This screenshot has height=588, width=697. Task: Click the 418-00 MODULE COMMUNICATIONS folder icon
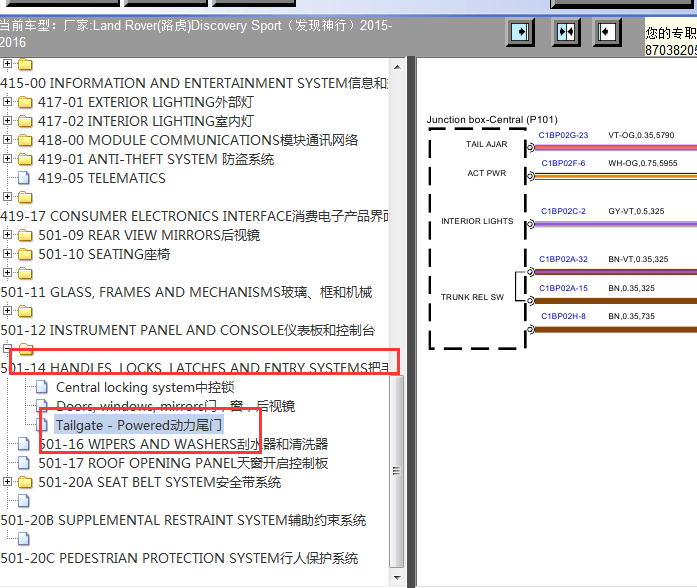25,140
